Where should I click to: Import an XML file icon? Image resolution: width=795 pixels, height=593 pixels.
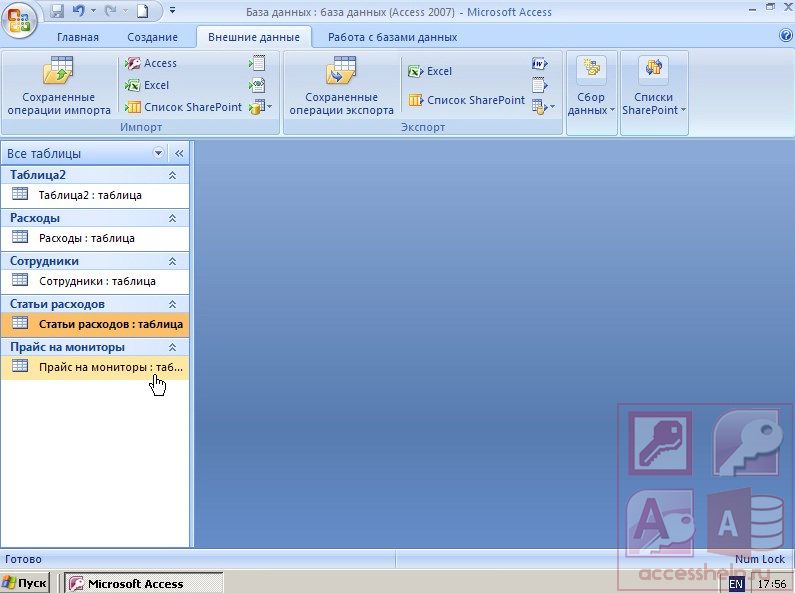257,85
